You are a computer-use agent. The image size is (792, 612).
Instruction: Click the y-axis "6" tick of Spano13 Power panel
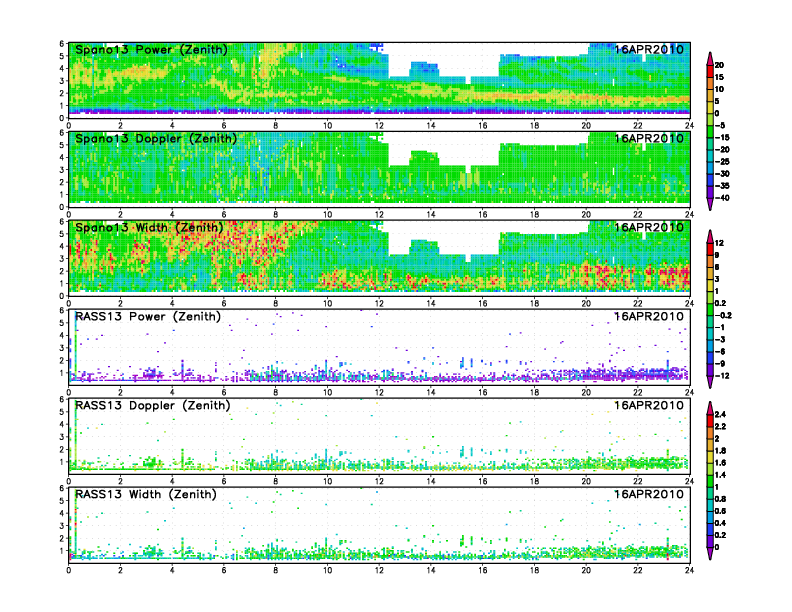pos(62,44)
